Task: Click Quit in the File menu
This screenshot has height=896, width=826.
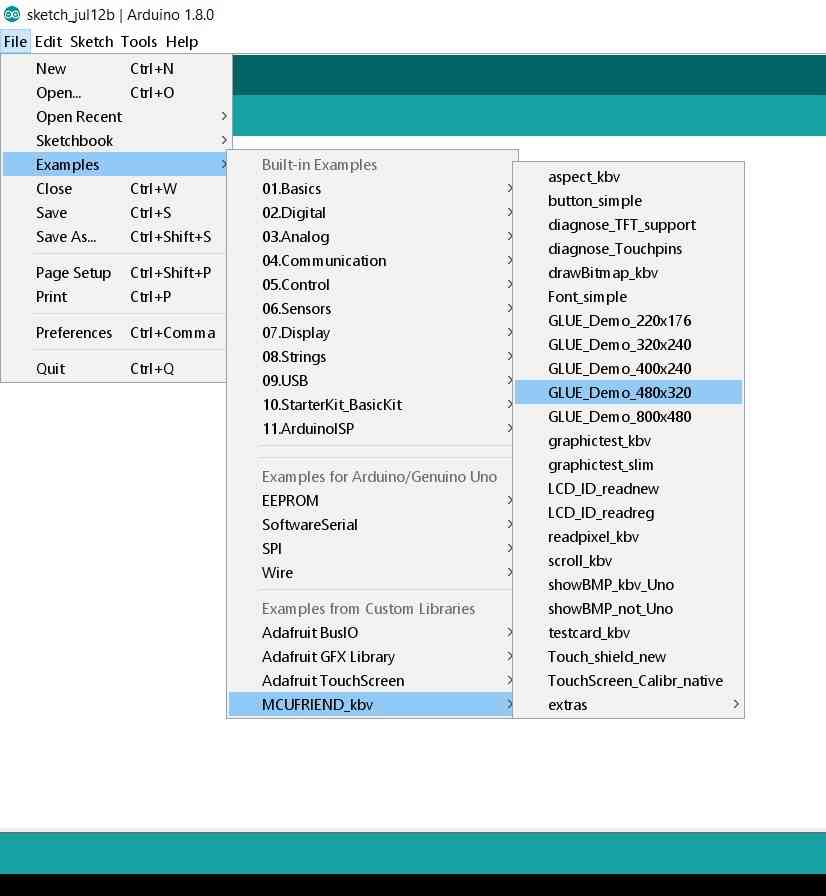Action: 116,369
